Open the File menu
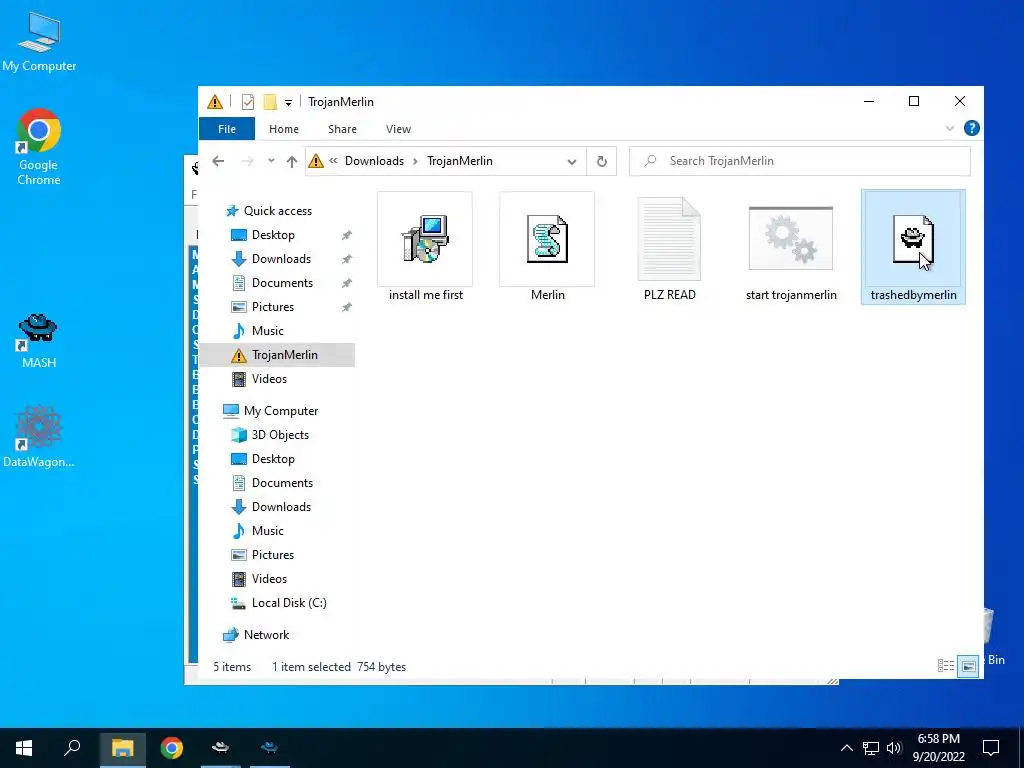The height and width of the screenshot is (768, 1024). point(227,129)
